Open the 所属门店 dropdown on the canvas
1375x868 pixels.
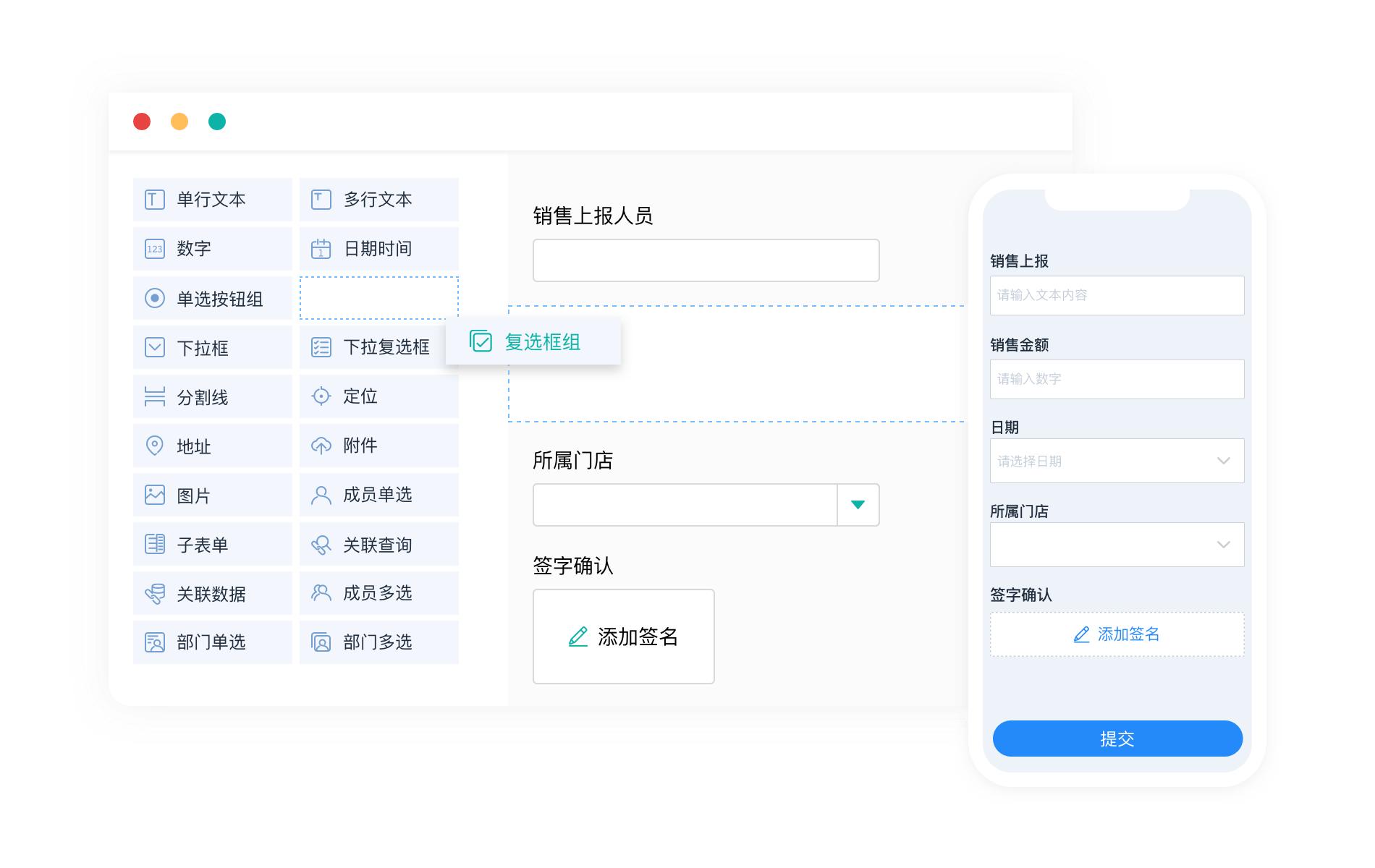click(858, 505)
